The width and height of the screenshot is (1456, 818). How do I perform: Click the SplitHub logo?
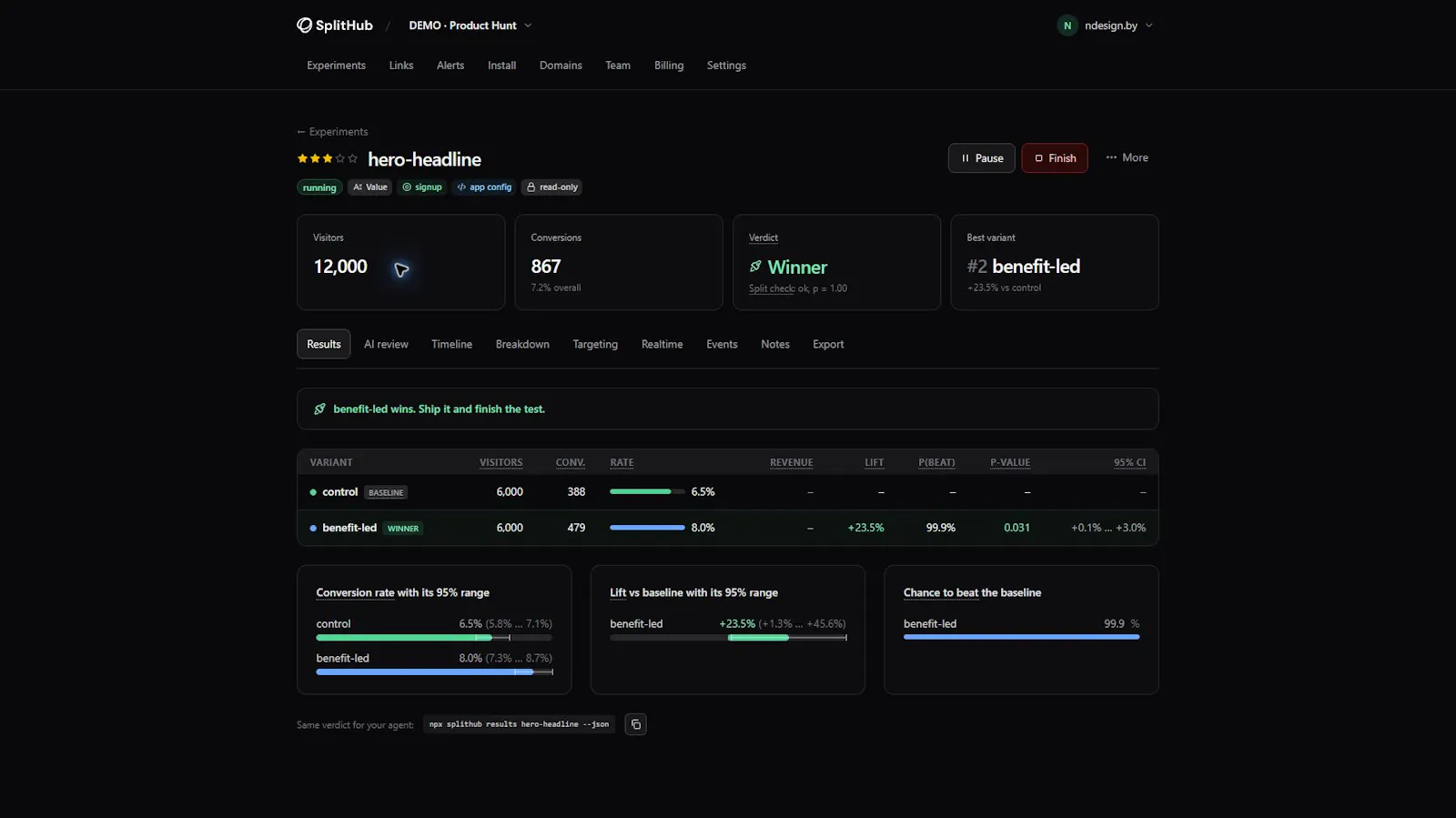335,25
